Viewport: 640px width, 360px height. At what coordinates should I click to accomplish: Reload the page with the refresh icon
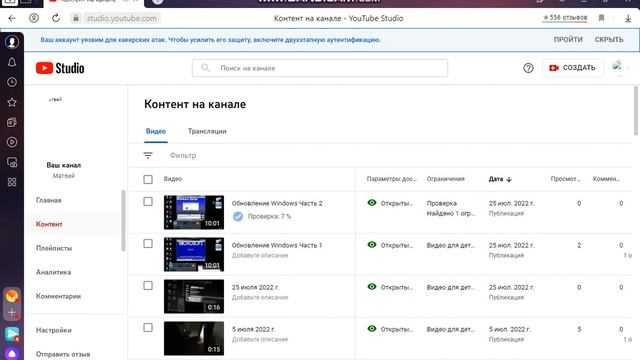[x=56, y=18]
